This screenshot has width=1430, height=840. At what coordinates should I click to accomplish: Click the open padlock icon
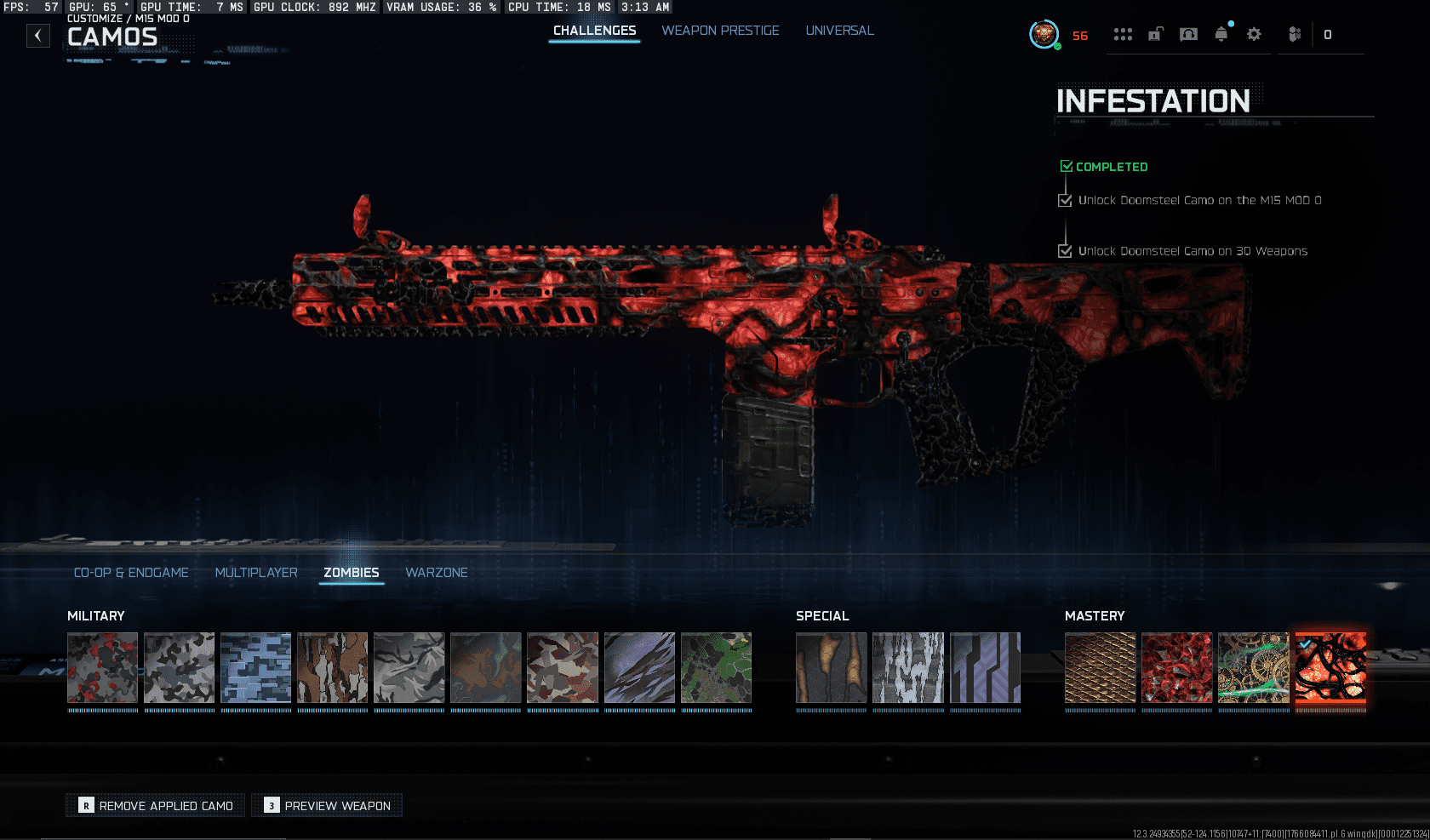click(1155, 35)
